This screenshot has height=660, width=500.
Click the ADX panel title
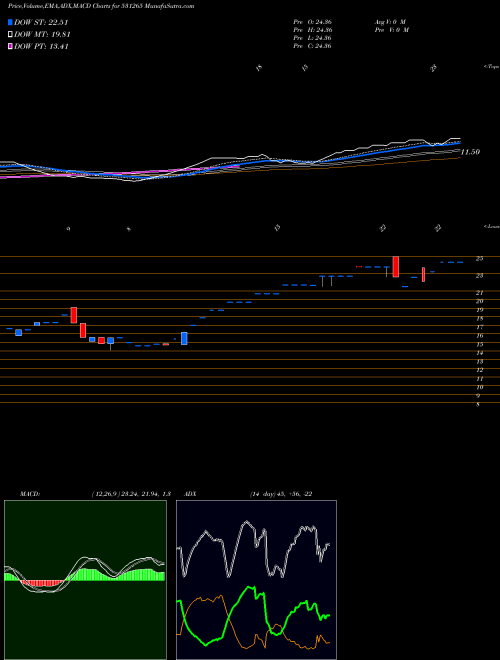[x=190, y=494]
